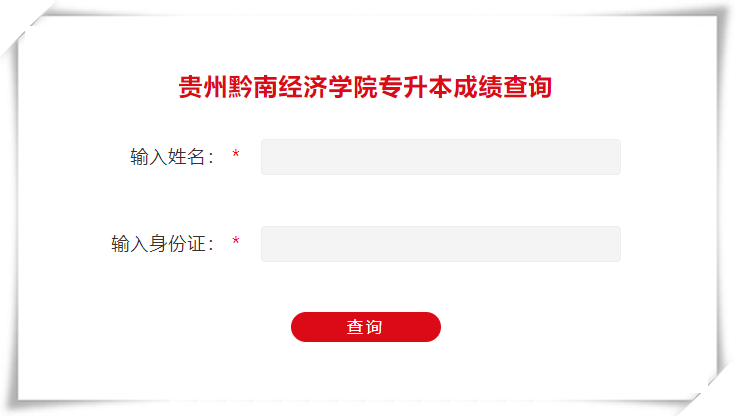Screen dimensions: 735x416
Task: Place the cursor in the second gray input box
Action: pos(440,244)
